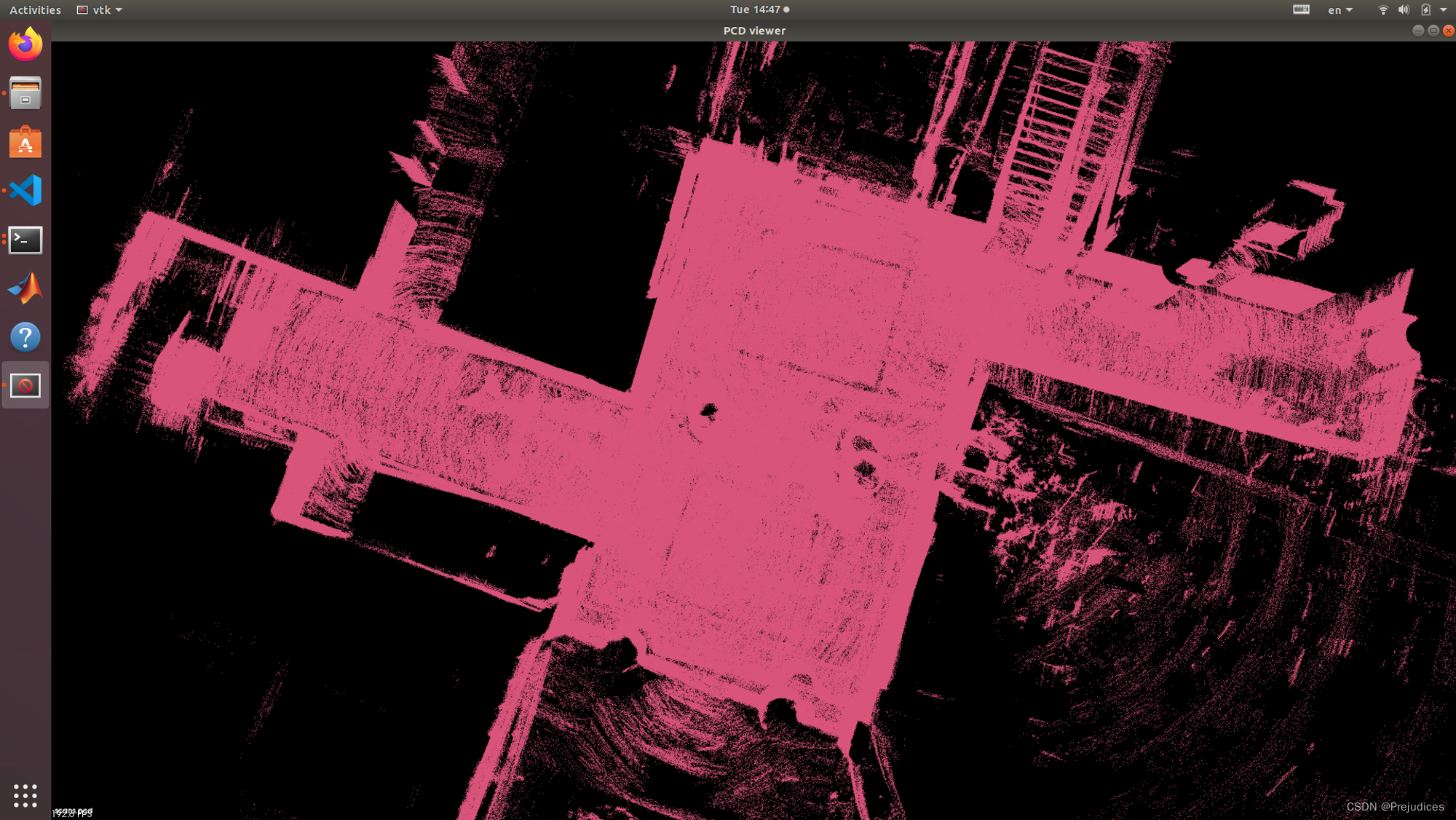This screenshot has width=1456, height=820.
Task: Open the Terminal dock icon
Action: (x=25, y=240)
